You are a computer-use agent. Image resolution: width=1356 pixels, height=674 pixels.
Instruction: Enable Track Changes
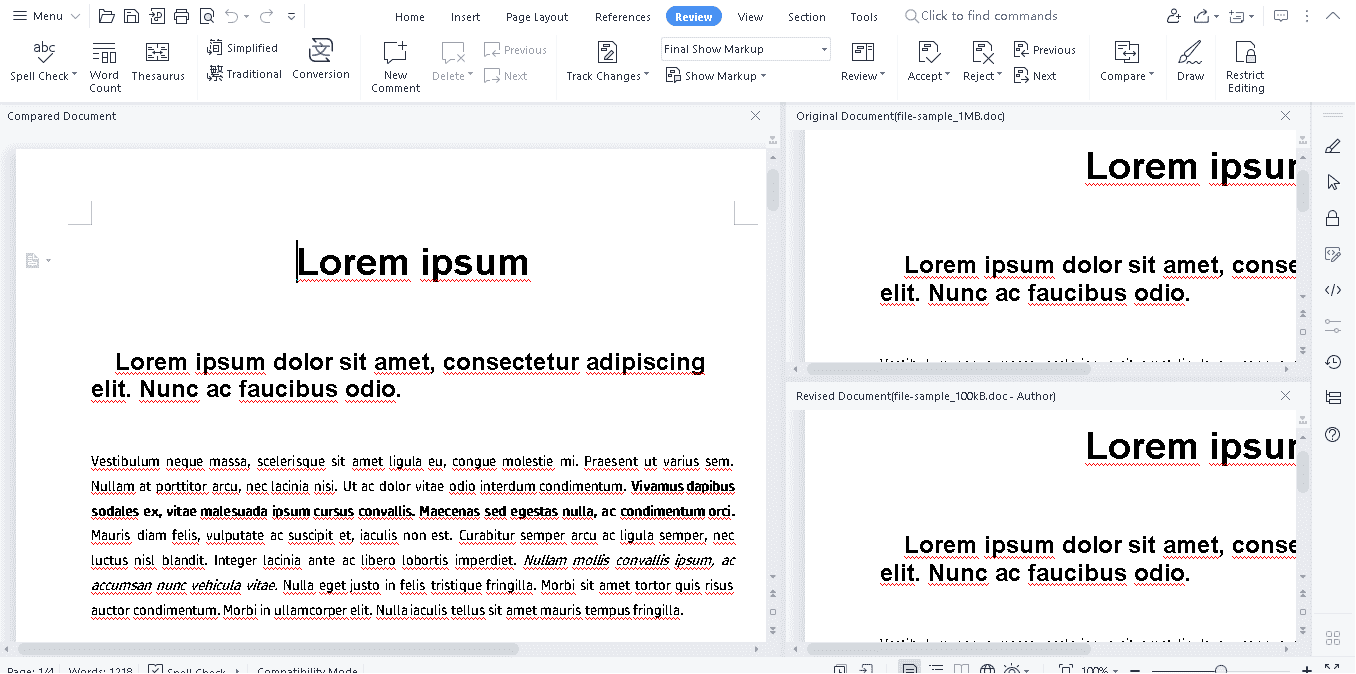(606, 60)
